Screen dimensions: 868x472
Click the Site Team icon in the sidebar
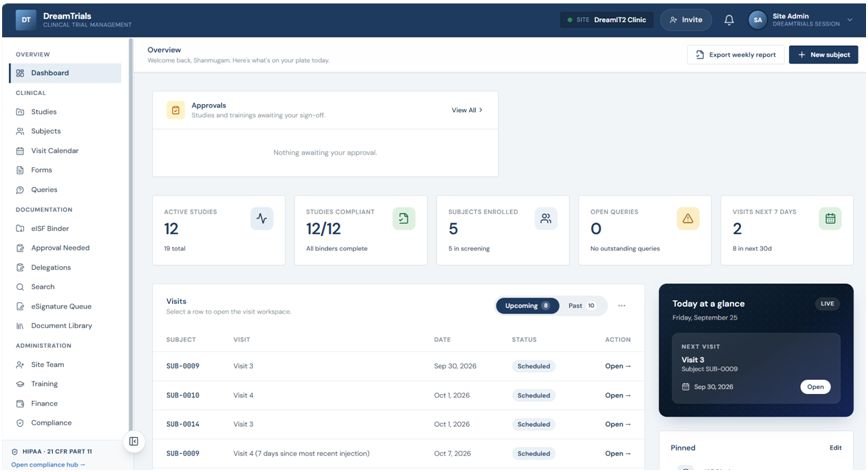(20, 365)
